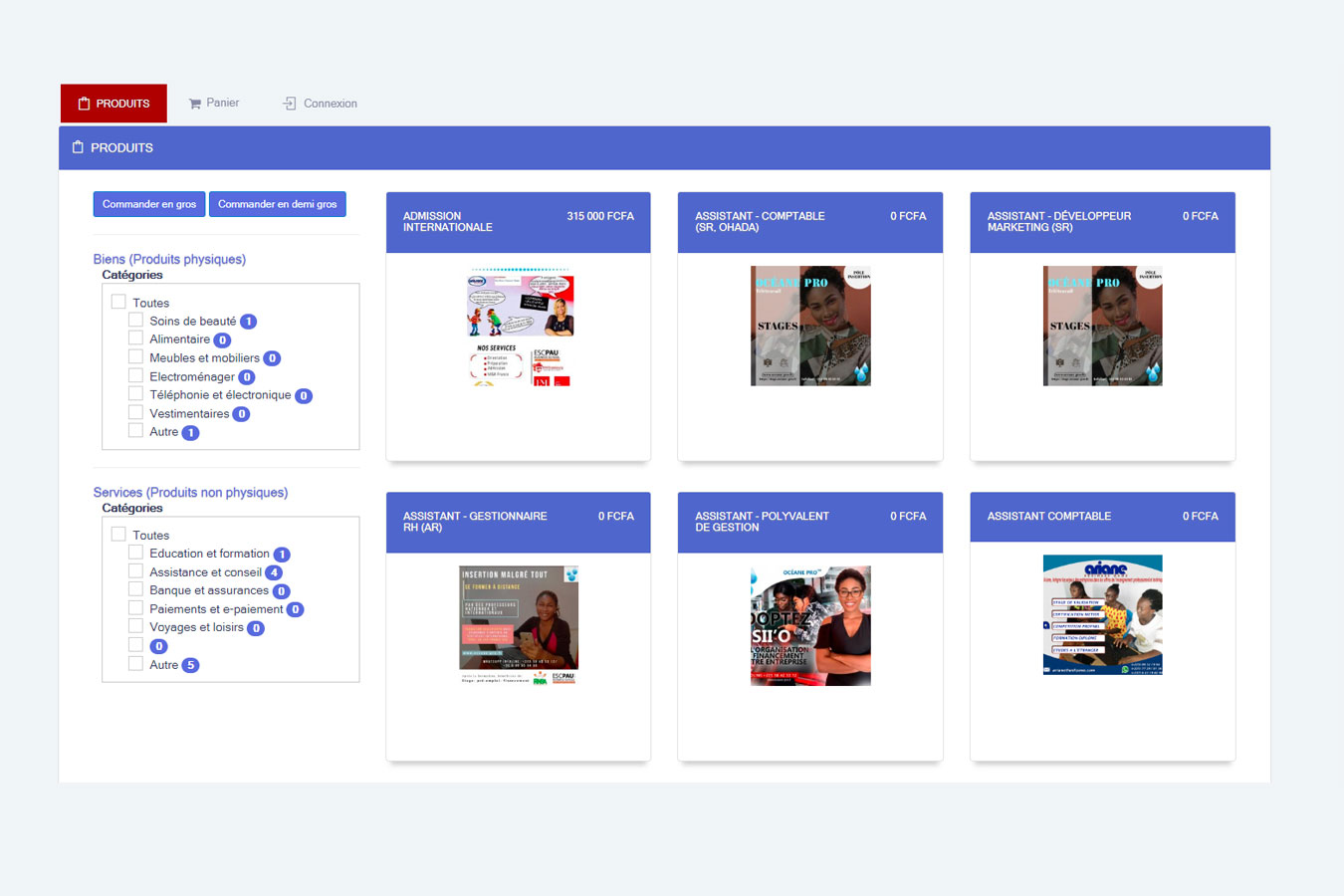Open the Admission Internationale product image

point(519,327)
